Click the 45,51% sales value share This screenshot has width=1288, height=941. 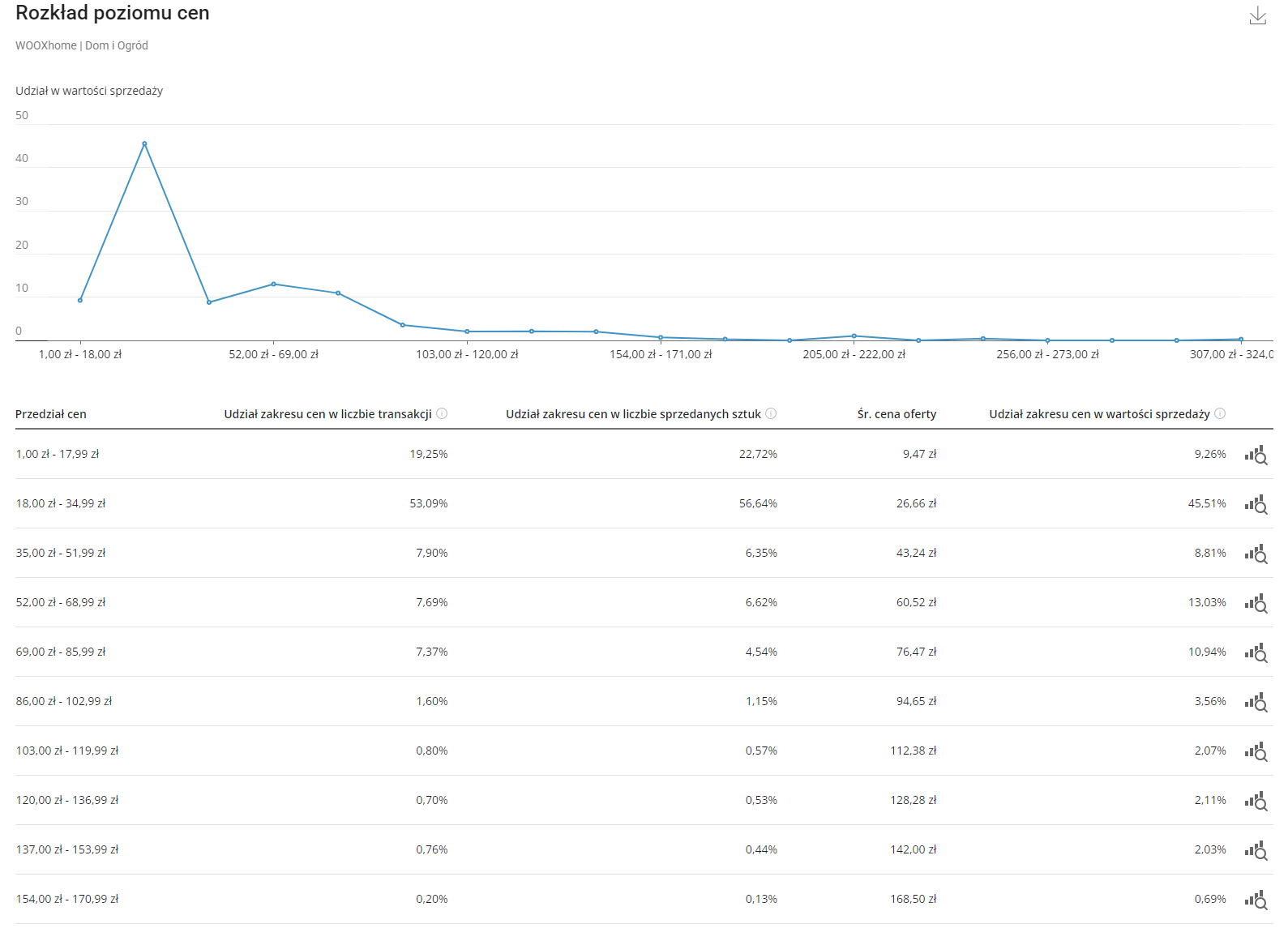(x=1207, y=503)
